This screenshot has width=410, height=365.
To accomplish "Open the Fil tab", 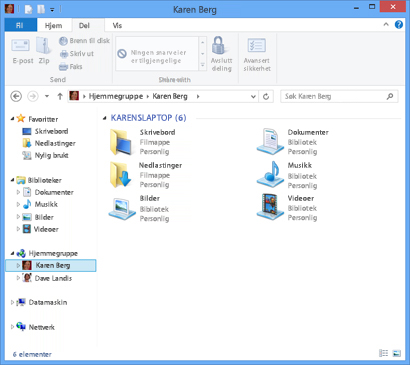I will (20, 25).
